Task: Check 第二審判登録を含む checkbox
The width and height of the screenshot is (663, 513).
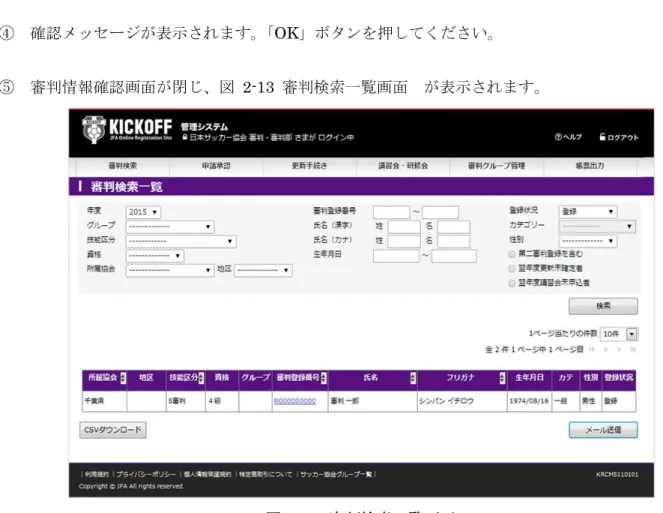Action: (512, 254)
